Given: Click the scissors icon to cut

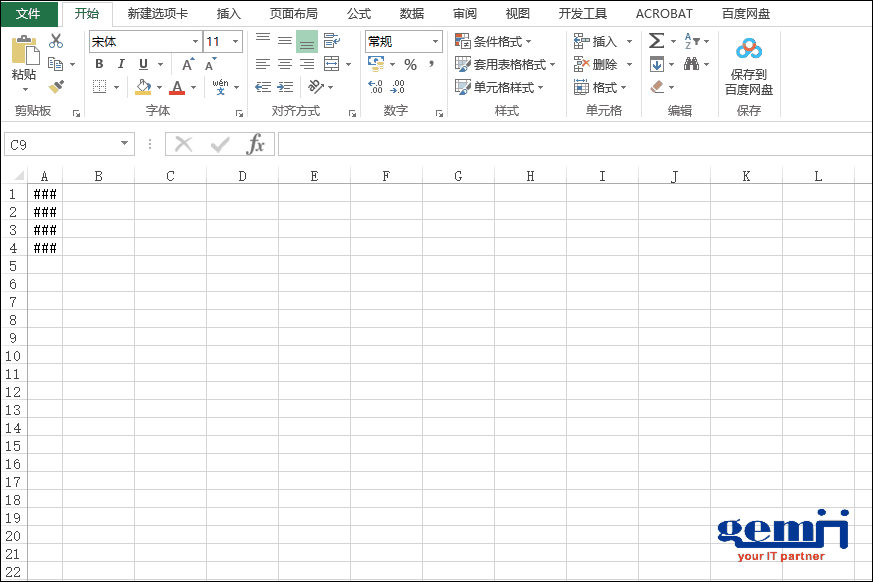Looking at the screenshot, I should 56,40.
